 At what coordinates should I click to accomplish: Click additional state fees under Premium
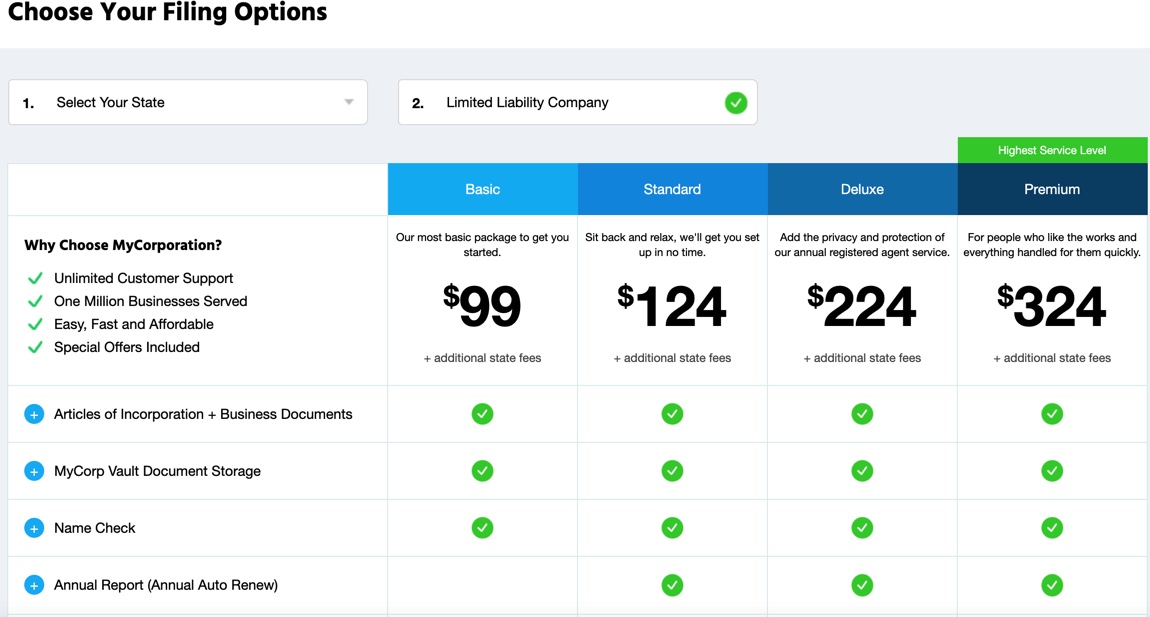pyautogui.click(x=1052, y=358)
